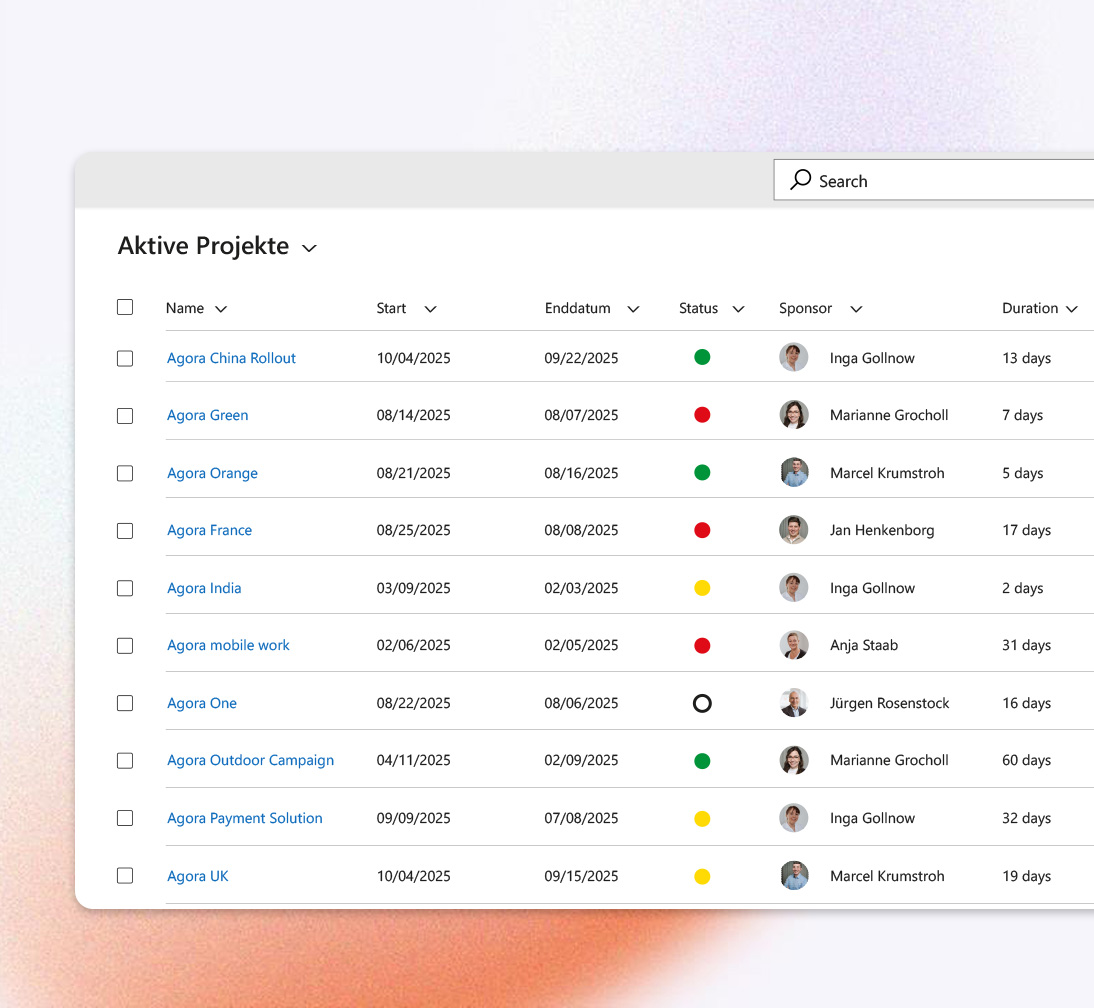
Task: Click the search magnifier icon
Action: 800,180
